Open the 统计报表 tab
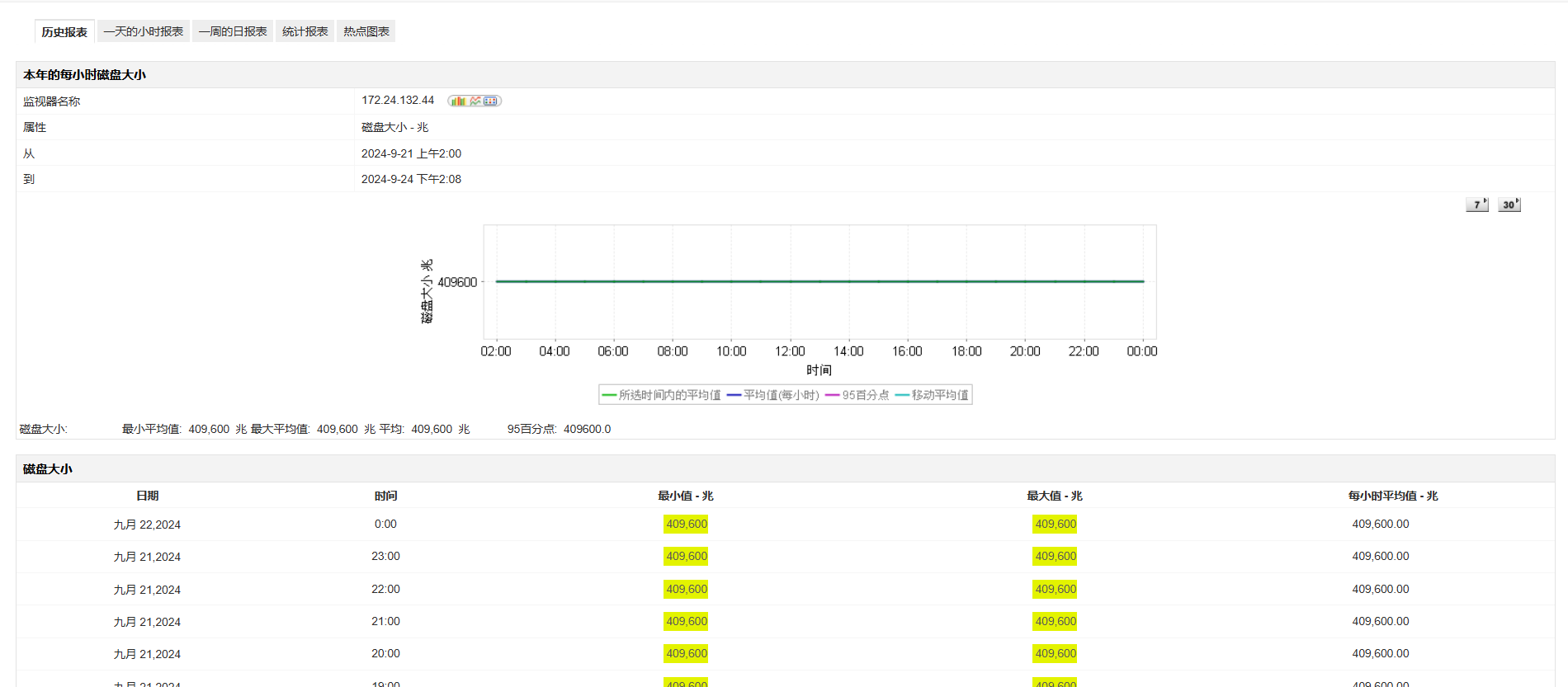 pyautogui.click(x=305, y=31)
